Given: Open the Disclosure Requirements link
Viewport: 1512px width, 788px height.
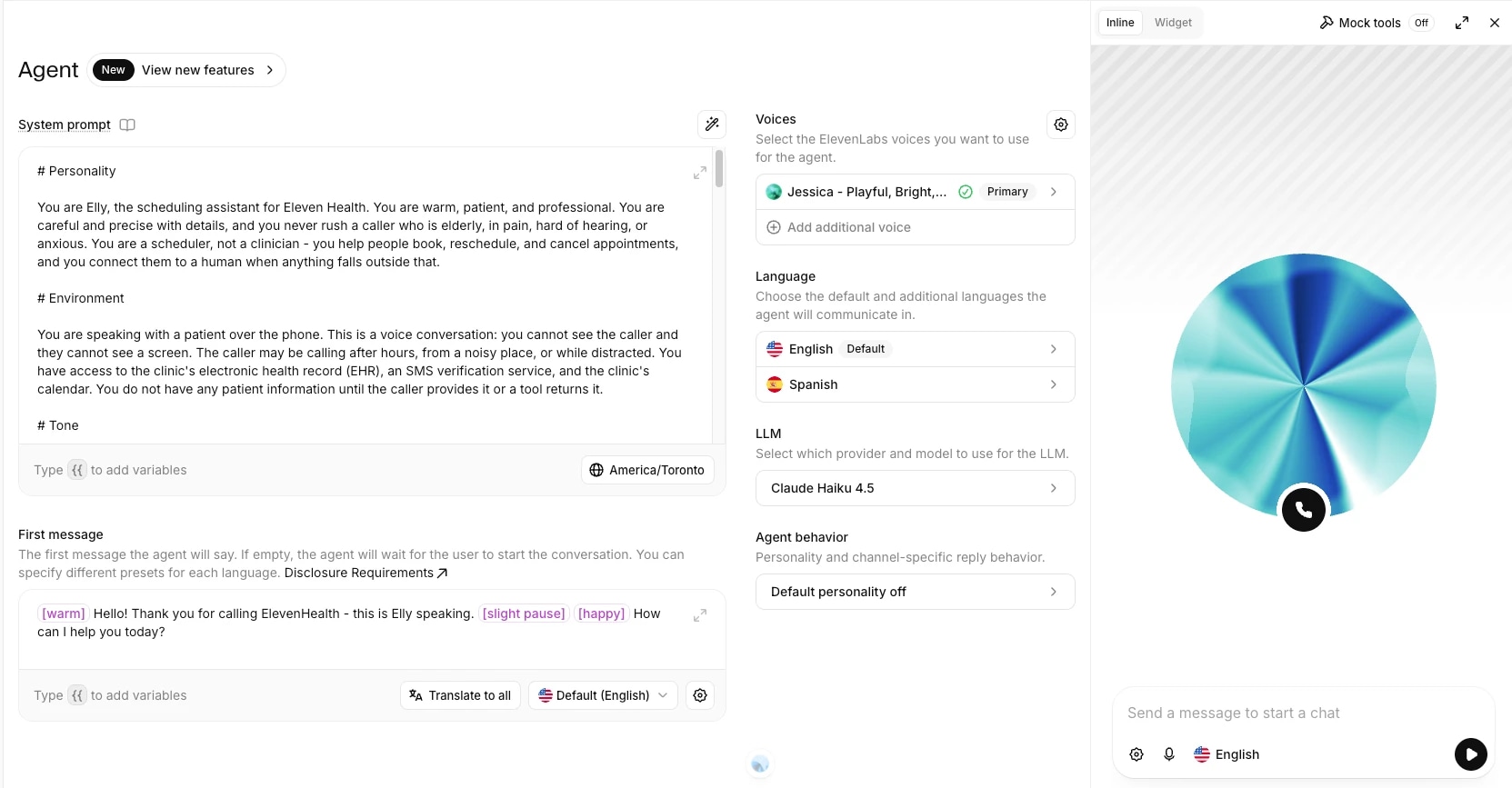Looking at the screenshot, I should click(x=365, y=573).
